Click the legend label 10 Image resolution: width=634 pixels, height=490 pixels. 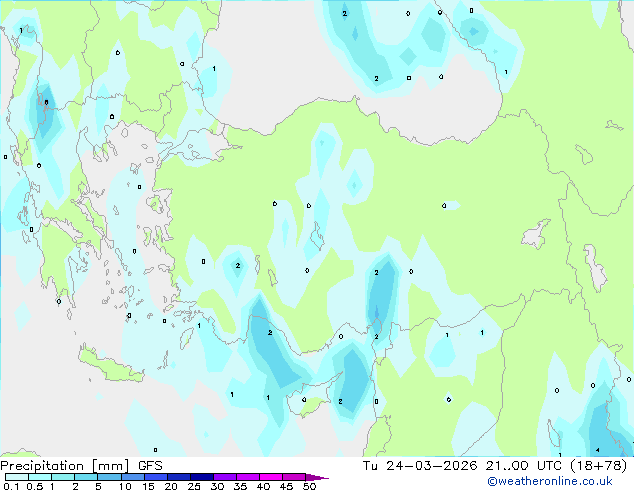(x=125, y=486)
